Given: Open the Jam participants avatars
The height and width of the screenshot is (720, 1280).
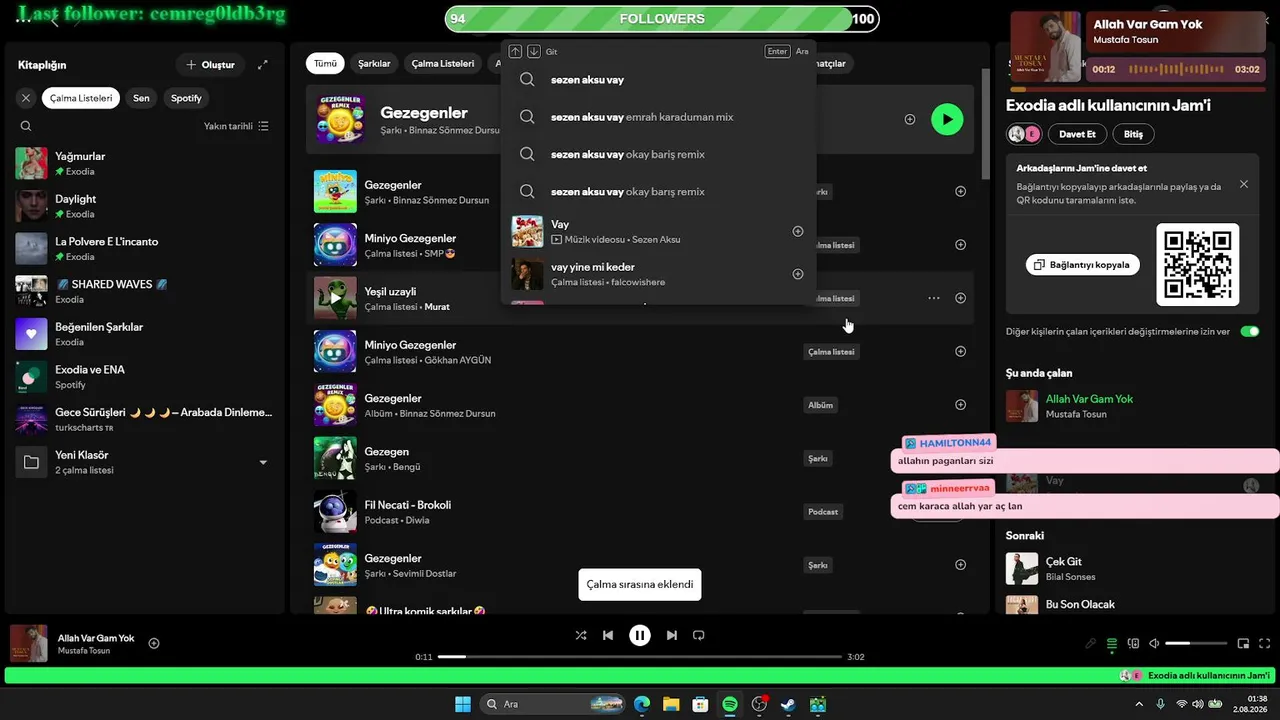Looking at the screenshot, I should click(x=1024, y=134).
